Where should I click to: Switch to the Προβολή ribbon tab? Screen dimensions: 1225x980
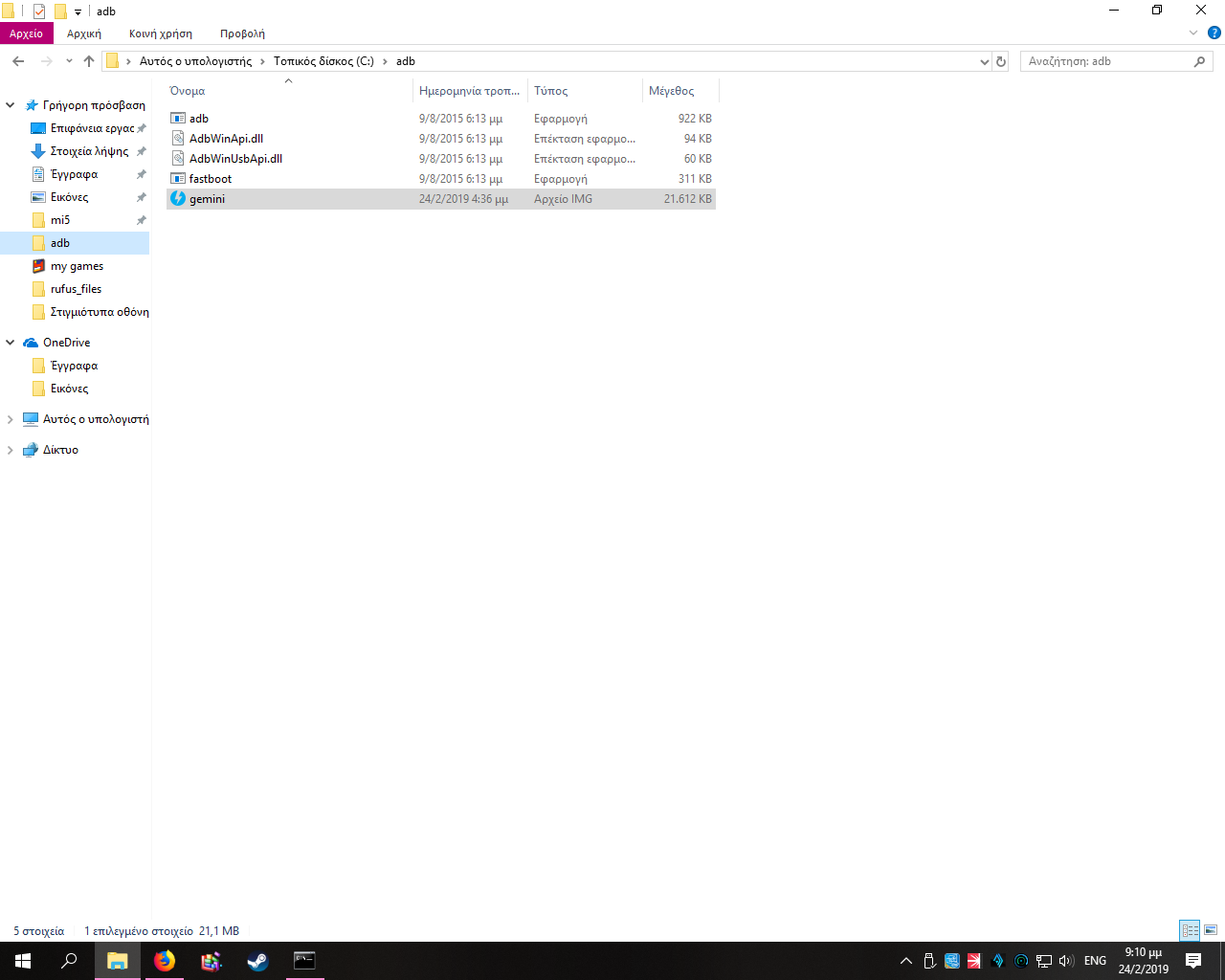point(242,33)
